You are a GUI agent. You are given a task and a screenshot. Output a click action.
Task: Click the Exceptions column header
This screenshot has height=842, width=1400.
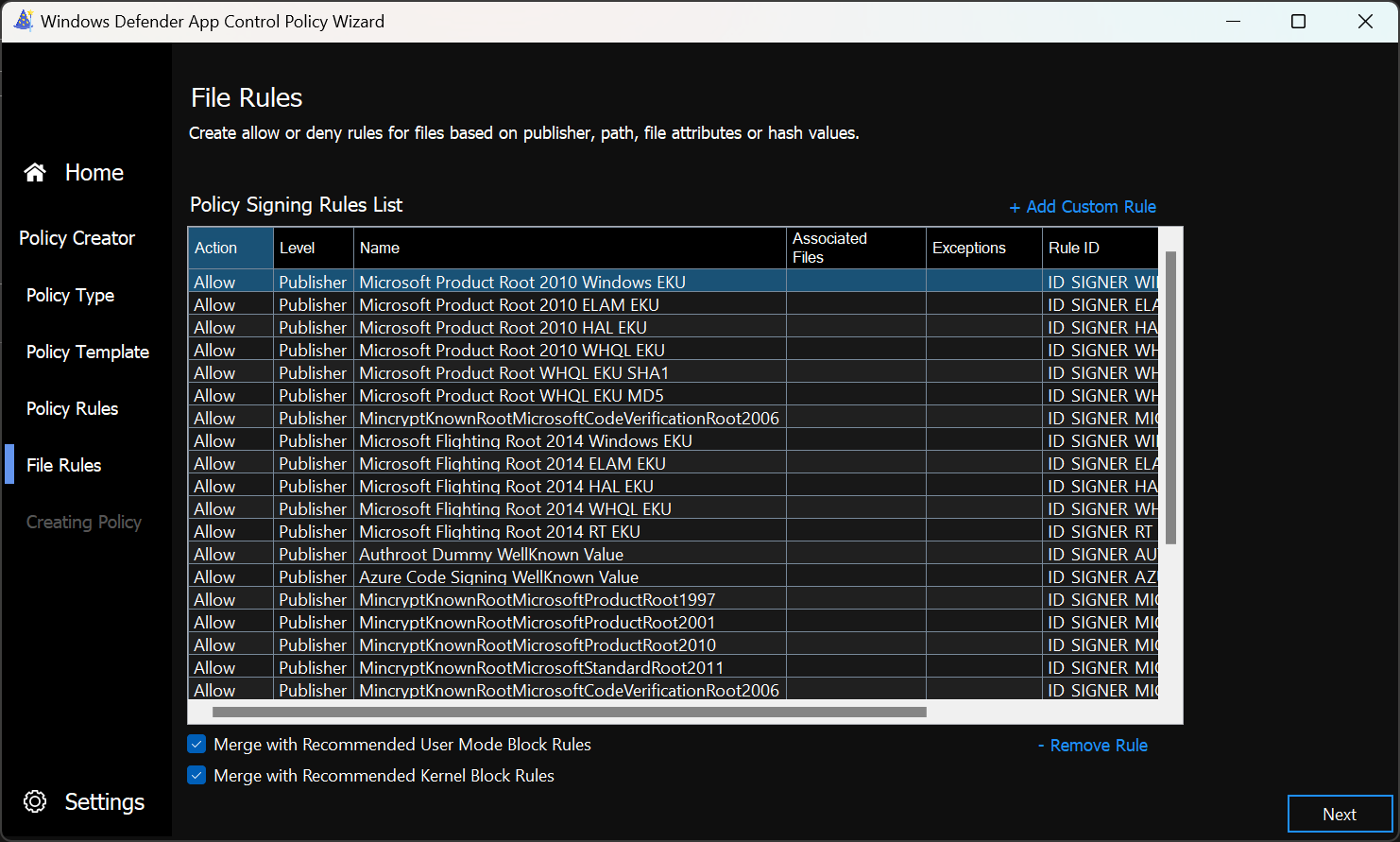pyautogui.click(x=984, y=248)
